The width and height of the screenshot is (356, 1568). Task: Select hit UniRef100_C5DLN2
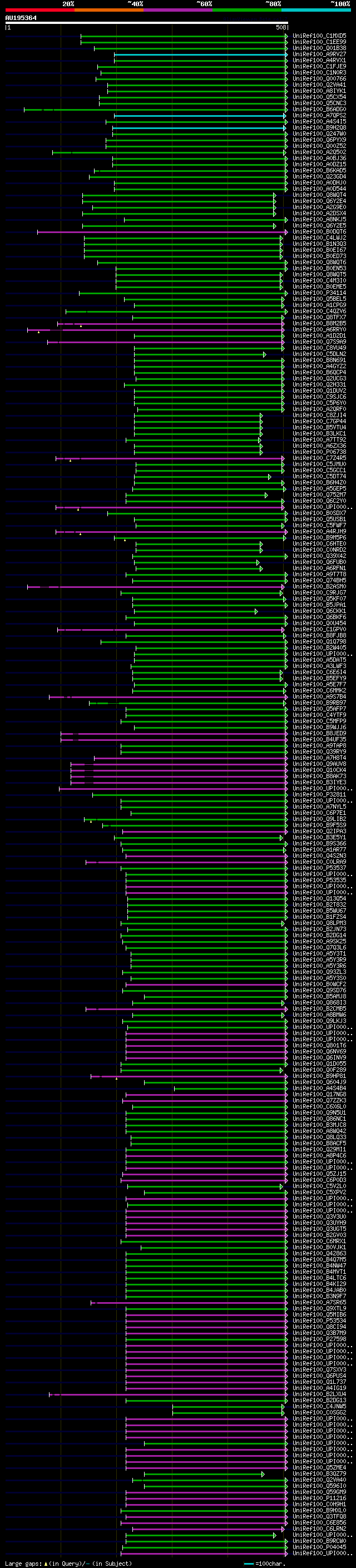click(319, 354)
